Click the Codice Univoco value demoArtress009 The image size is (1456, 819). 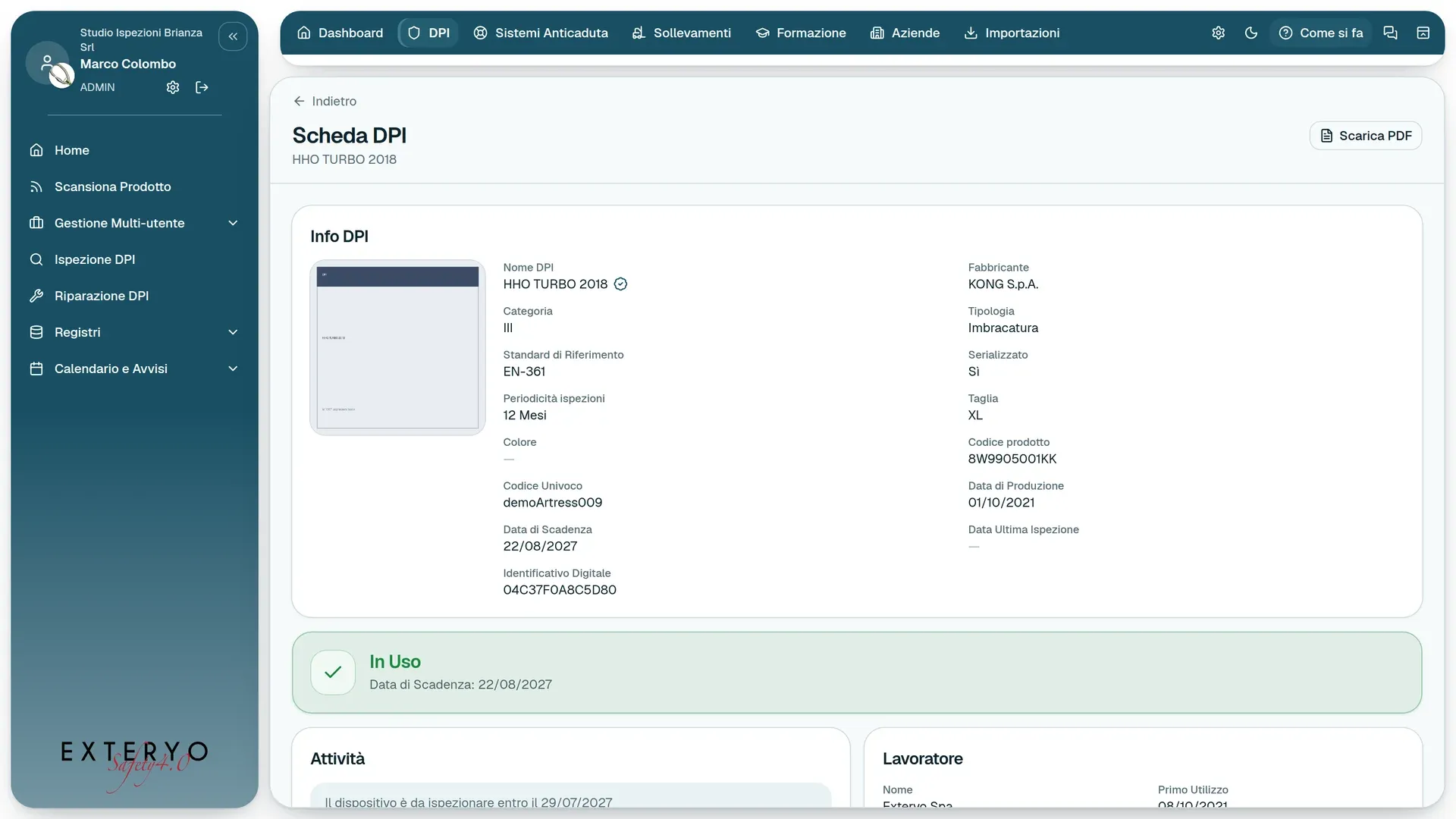pos(552,503)
